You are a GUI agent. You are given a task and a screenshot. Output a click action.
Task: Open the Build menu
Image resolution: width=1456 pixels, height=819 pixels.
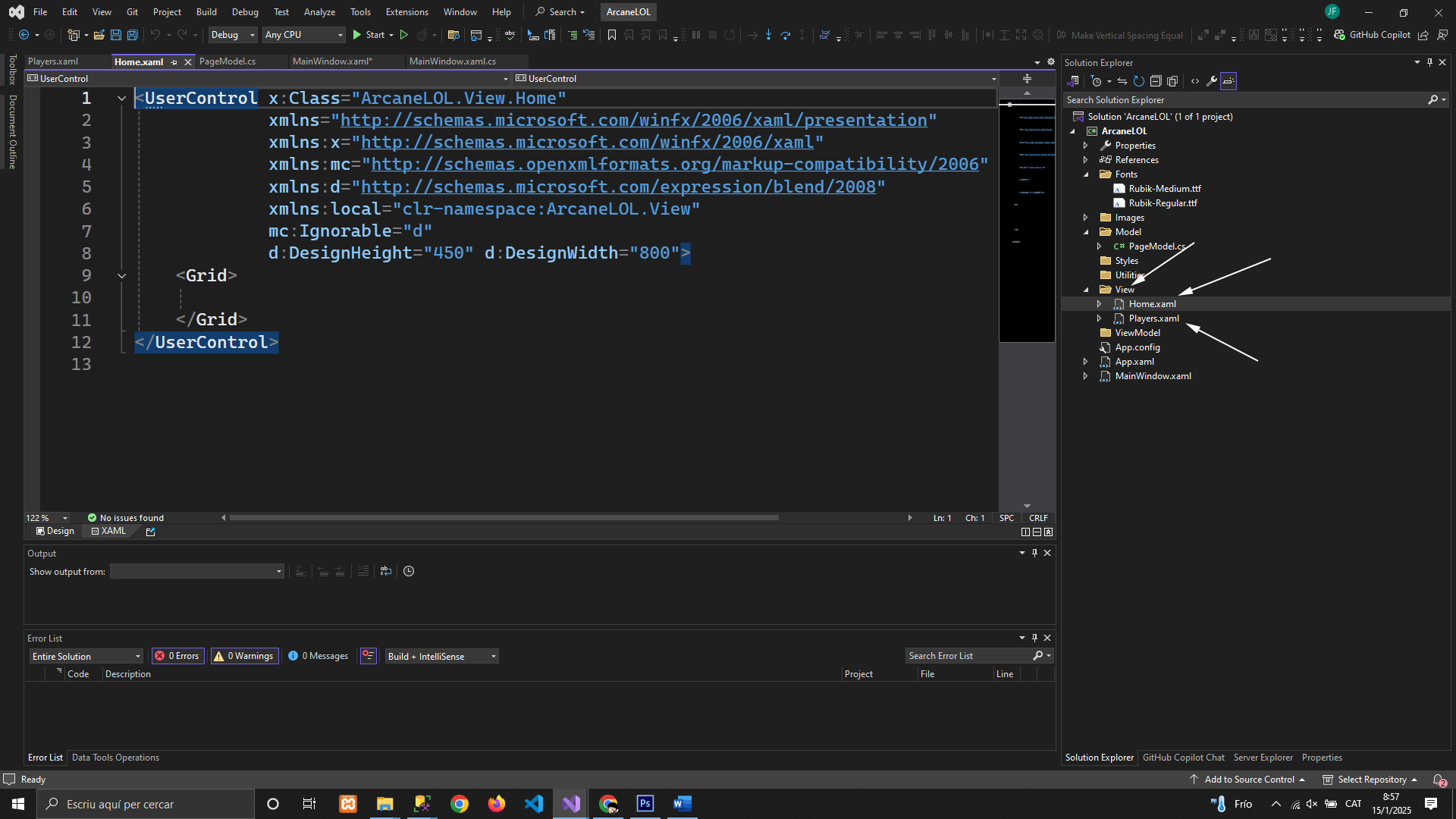(206, 12)
